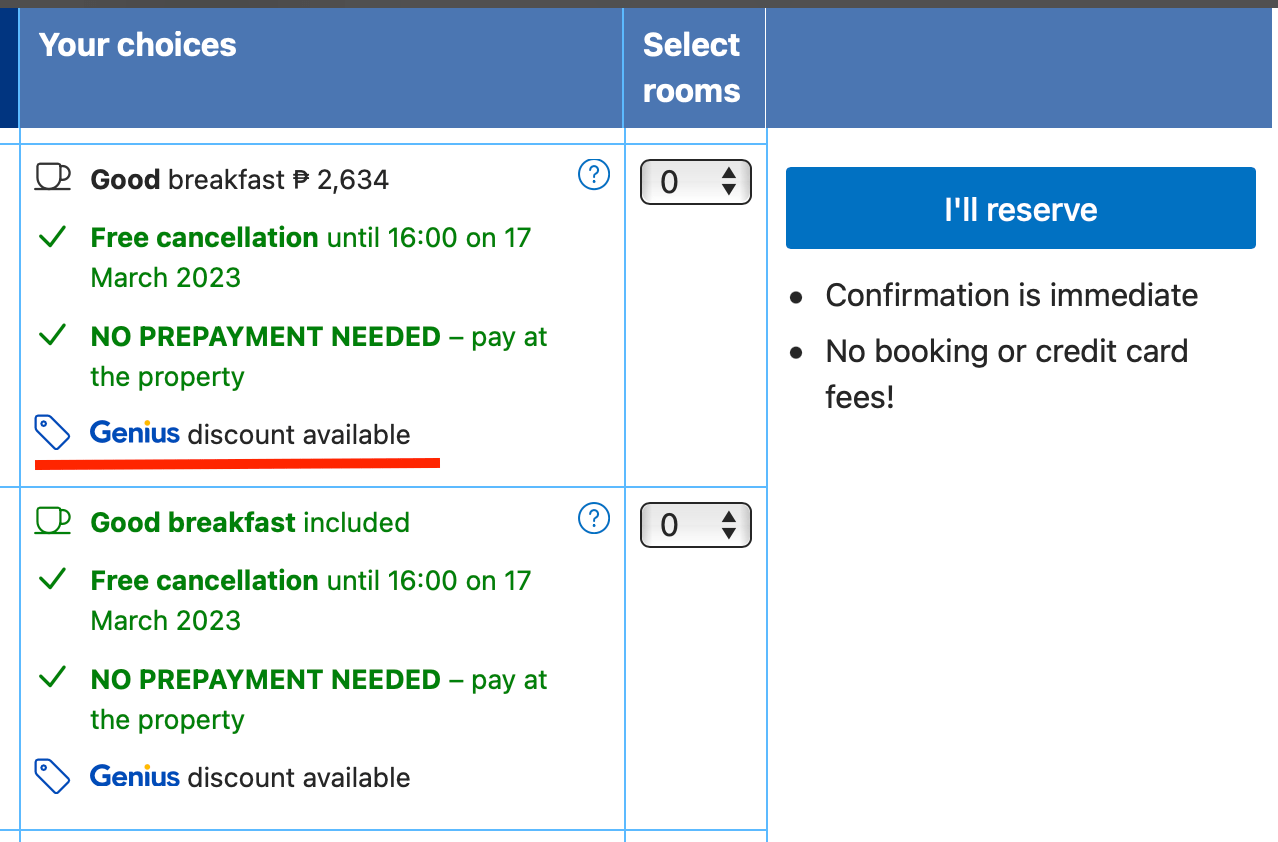Screen dimensions: 1278x842
Task: Click the Genius link in second room option
Action: (x=135, y=777)
